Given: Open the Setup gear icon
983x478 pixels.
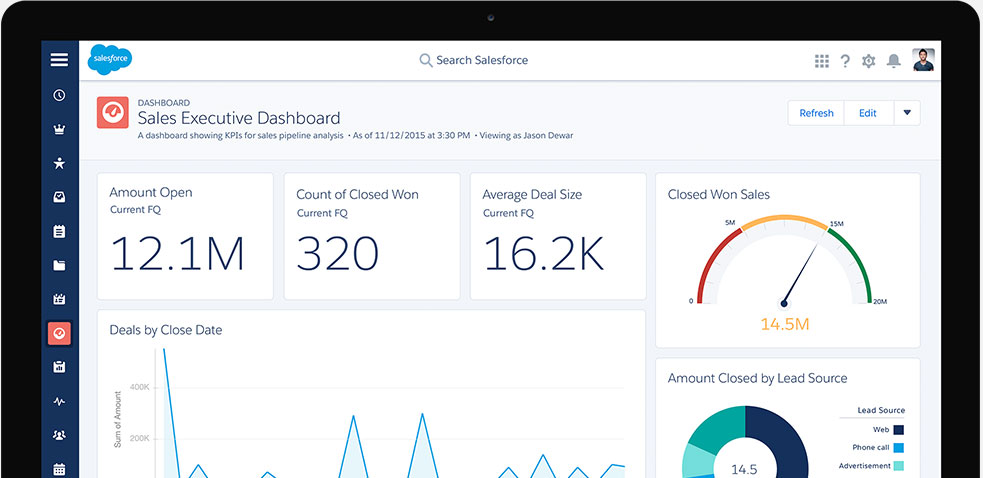Looking at the screenshot, I should [868, 61].
